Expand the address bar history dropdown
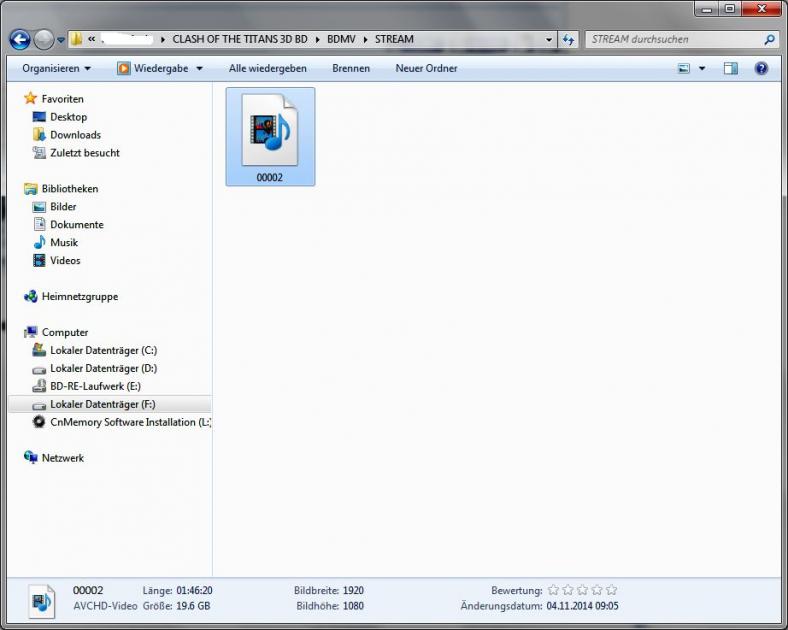The image size is (788, 630). pyautogui.click(x=549, y=39)
